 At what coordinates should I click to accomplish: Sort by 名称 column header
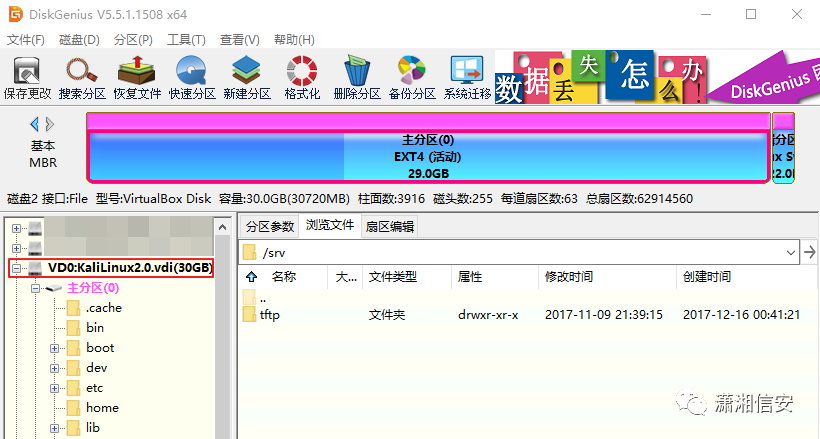tap(284, 277)
